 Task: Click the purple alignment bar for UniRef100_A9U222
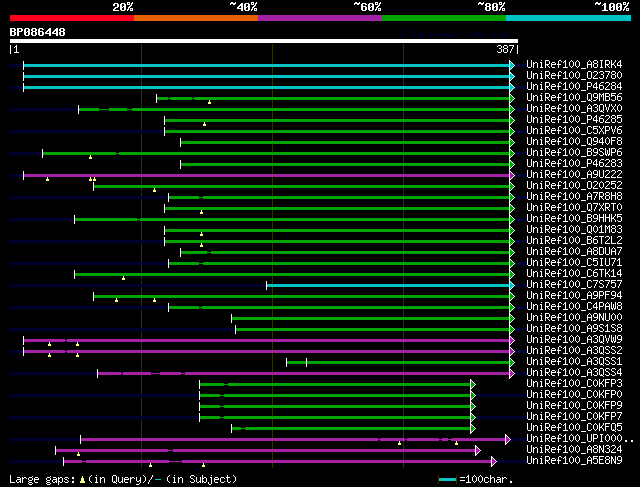(x=266, y=176)
